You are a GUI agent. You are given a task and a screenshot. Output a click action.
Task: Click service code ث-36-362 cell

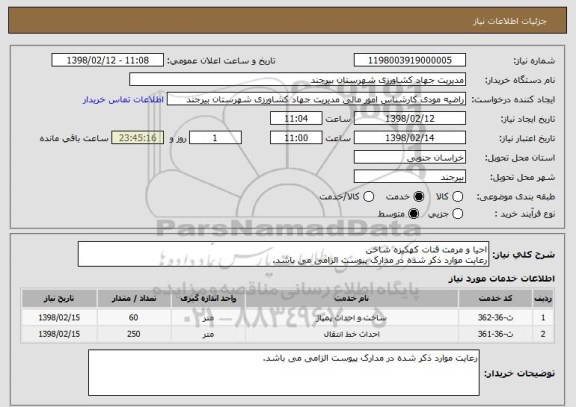(x=495, y=317)
